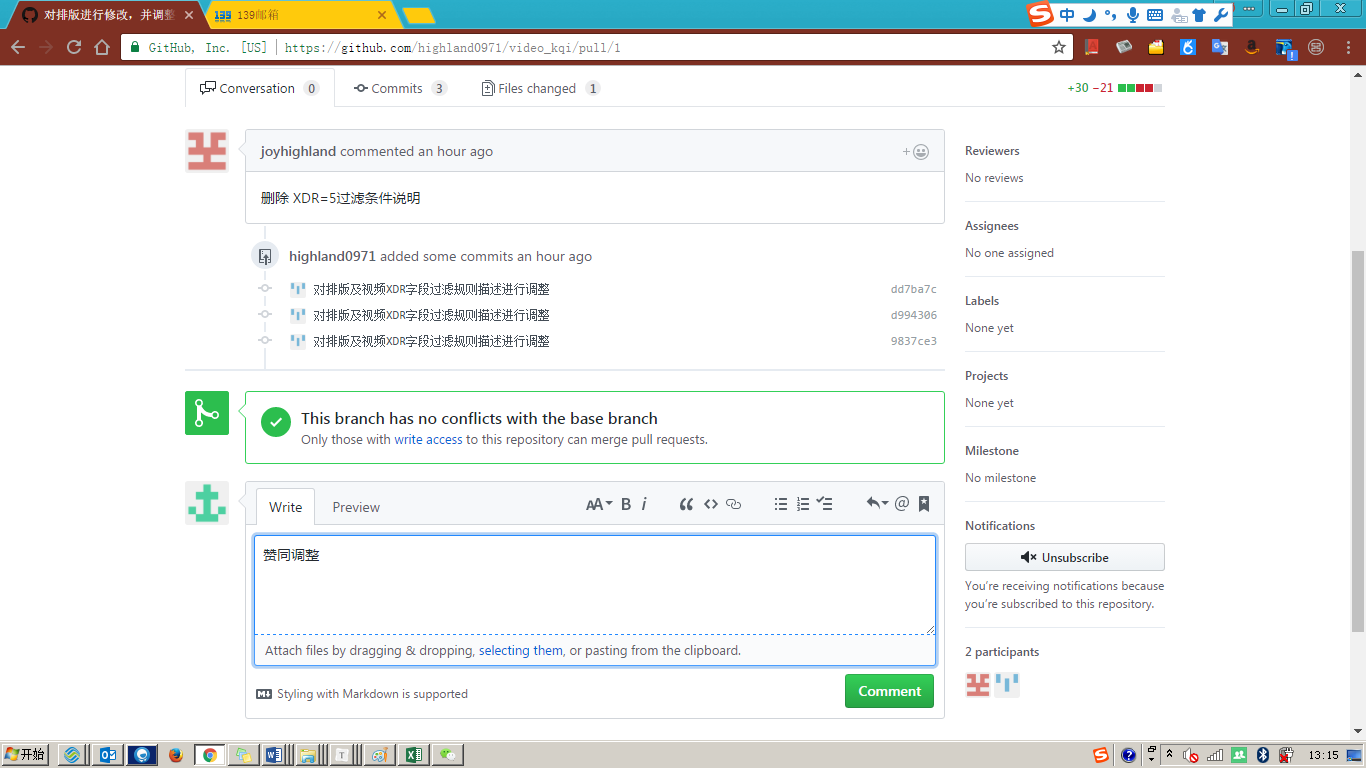Viewport: 1366px width, 768px height.
Task: Add a task list icon
Action: [825, 504]
